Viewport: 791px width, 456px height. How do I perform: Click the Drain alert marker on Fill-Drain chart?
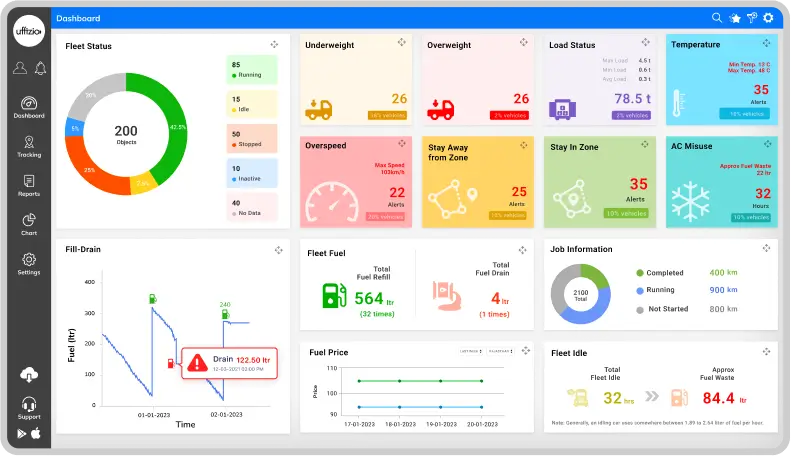[x=196, y=363]
